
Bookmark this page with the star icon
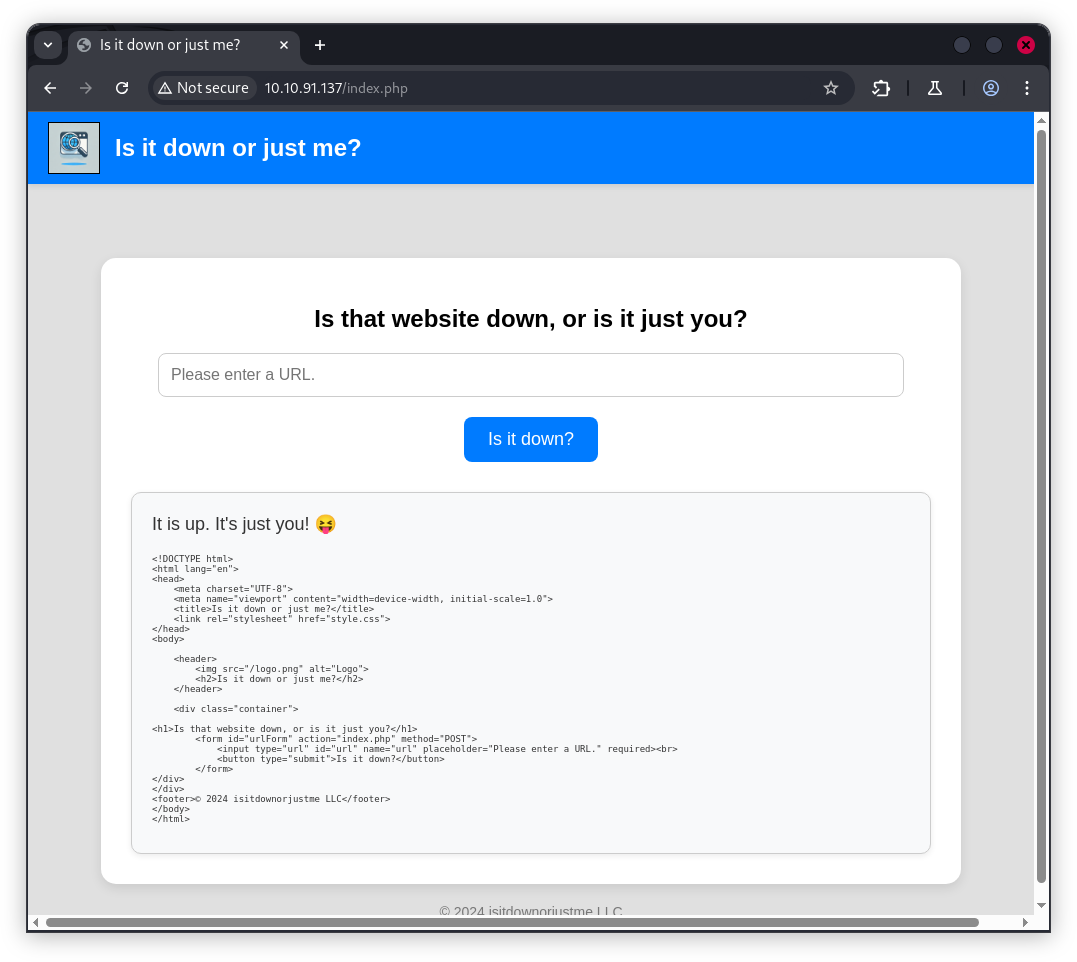pos(830,88)
